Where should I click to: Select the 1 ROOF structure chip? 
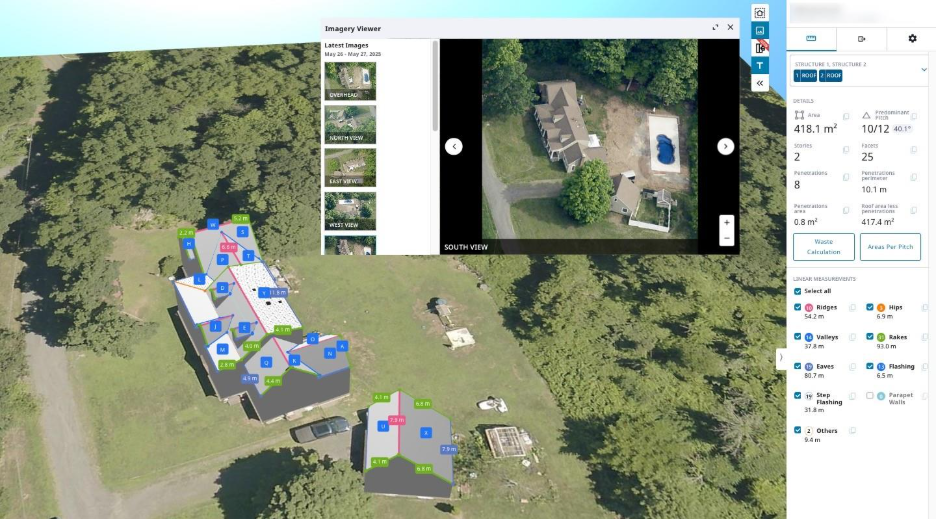tap(805, 75)
